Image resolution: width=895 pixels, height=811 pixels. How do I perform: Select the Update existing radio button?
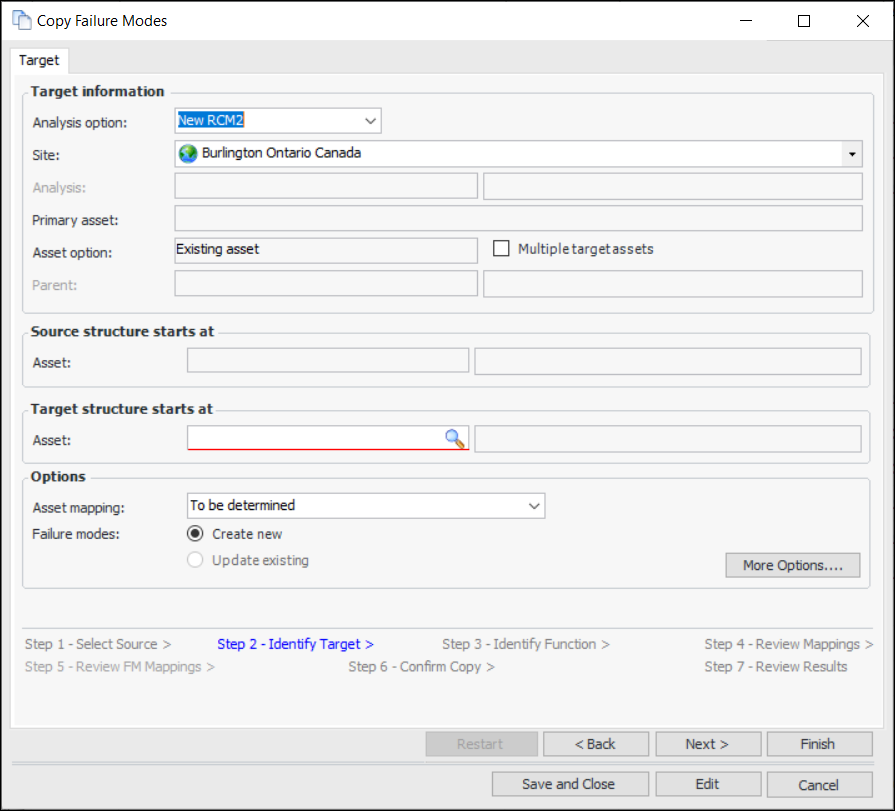point(196,561)
